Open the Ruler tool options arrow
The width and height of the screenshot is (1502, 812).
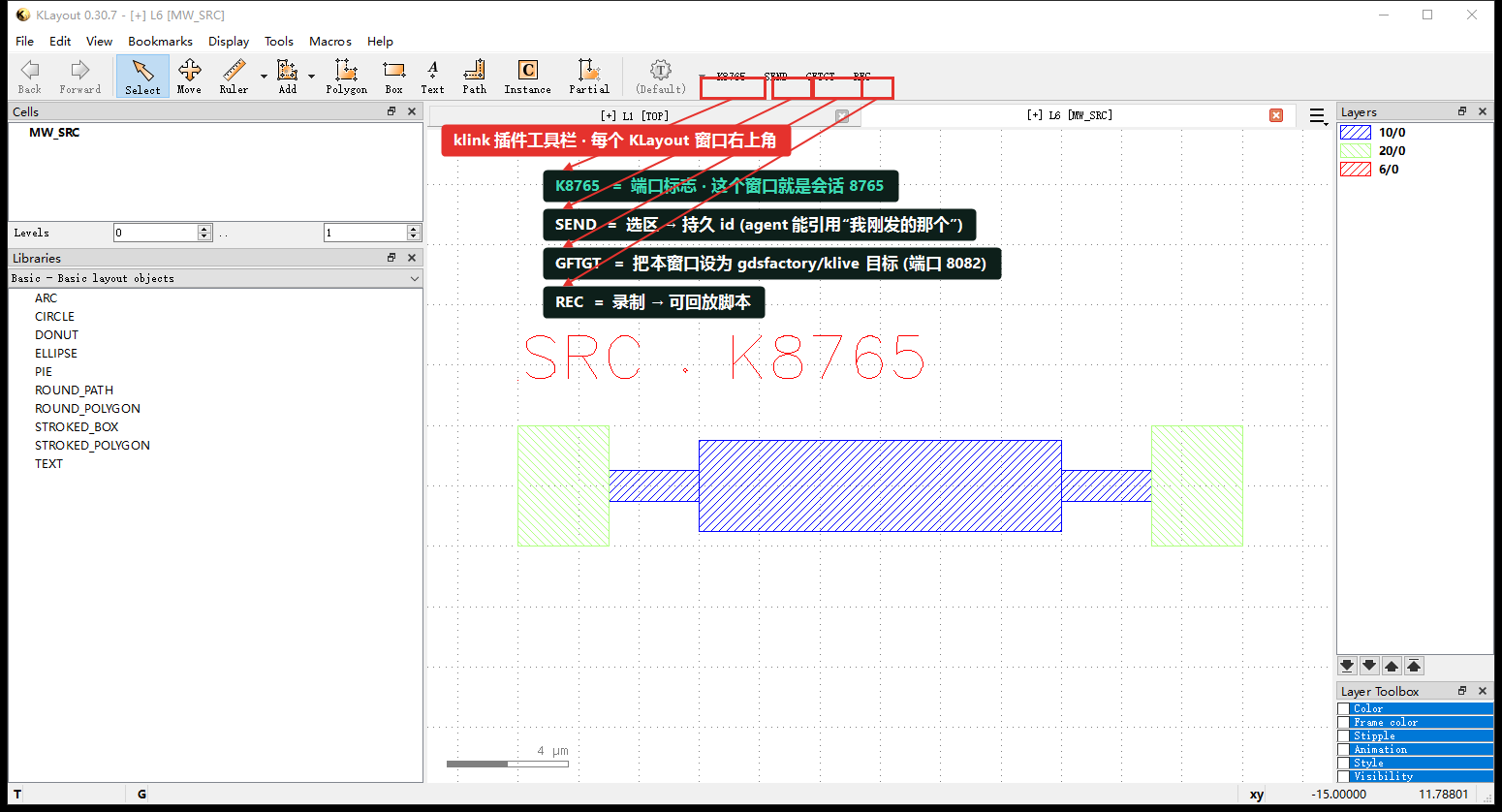point(264,77)
